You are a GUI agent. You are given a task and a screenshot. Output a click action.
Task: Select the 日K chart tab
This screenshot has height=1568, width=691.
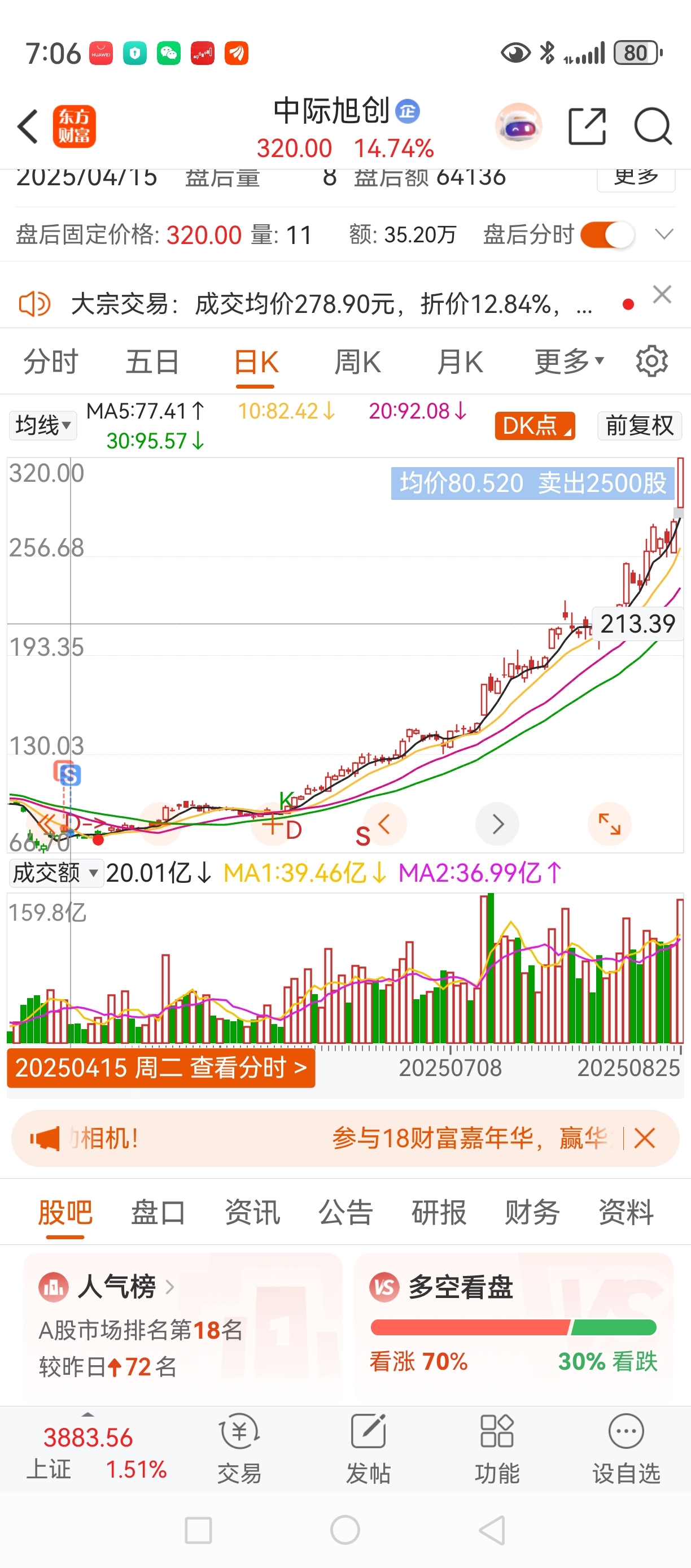coord(256,363)
